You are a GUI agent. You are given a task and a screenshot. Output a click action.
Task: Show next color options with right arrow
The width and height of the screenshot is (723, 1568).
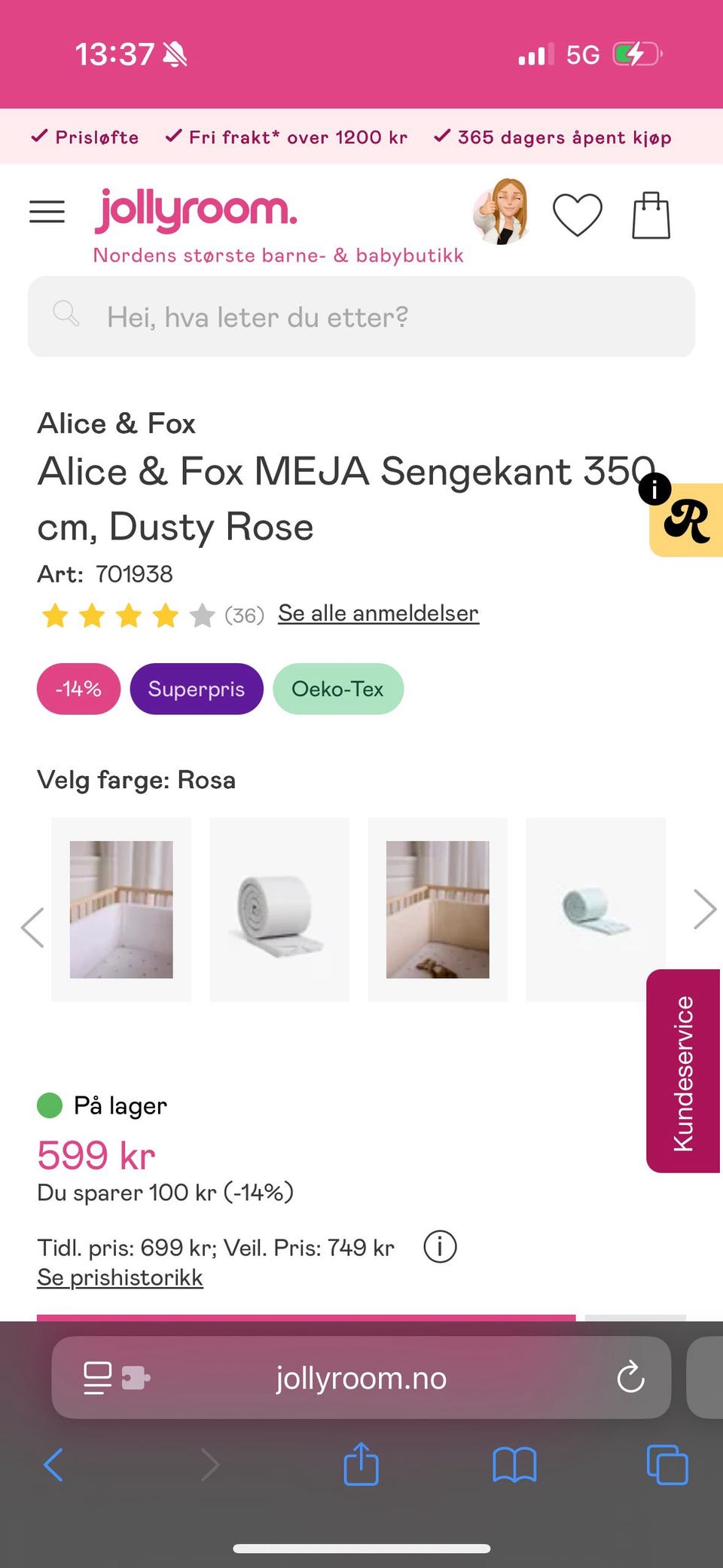[x=704, y=909]
